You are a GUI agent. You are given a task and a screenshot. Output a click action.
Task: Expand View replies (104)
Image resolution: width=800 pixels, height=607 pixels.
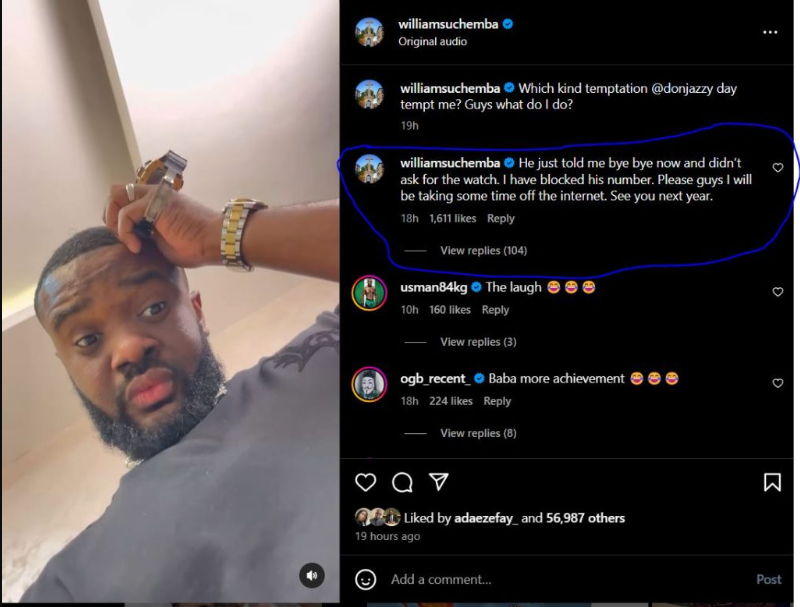pos(483,250)
